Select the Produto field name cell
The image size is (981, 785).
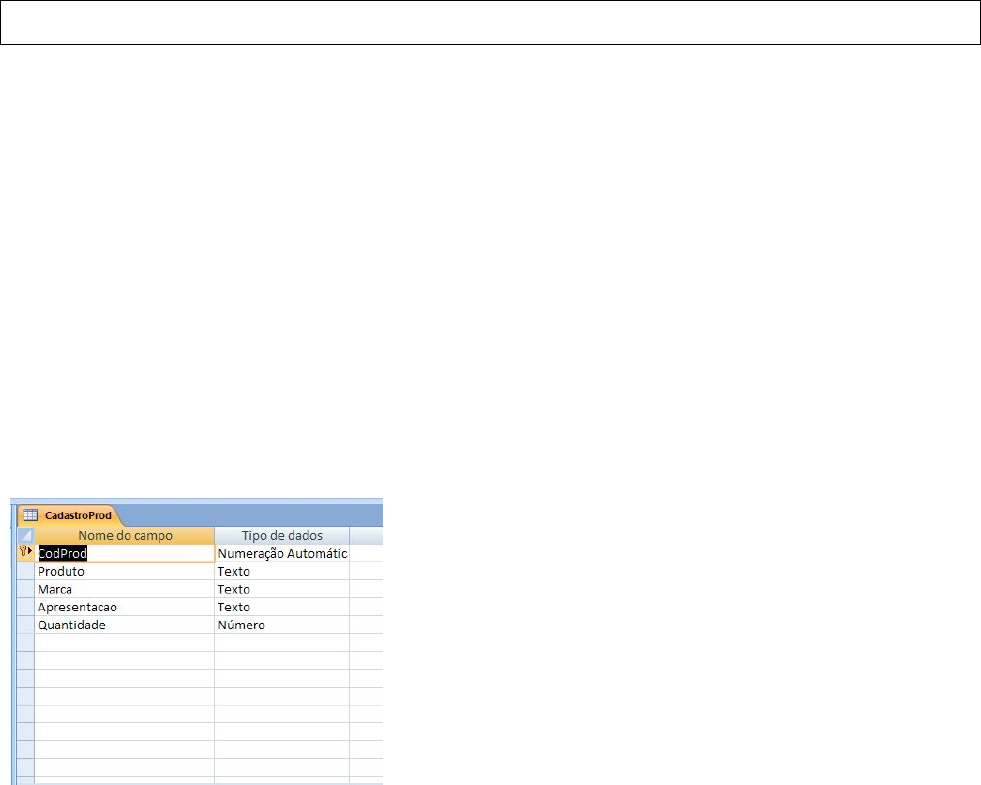pyautogui.click(x=125, y=572)
